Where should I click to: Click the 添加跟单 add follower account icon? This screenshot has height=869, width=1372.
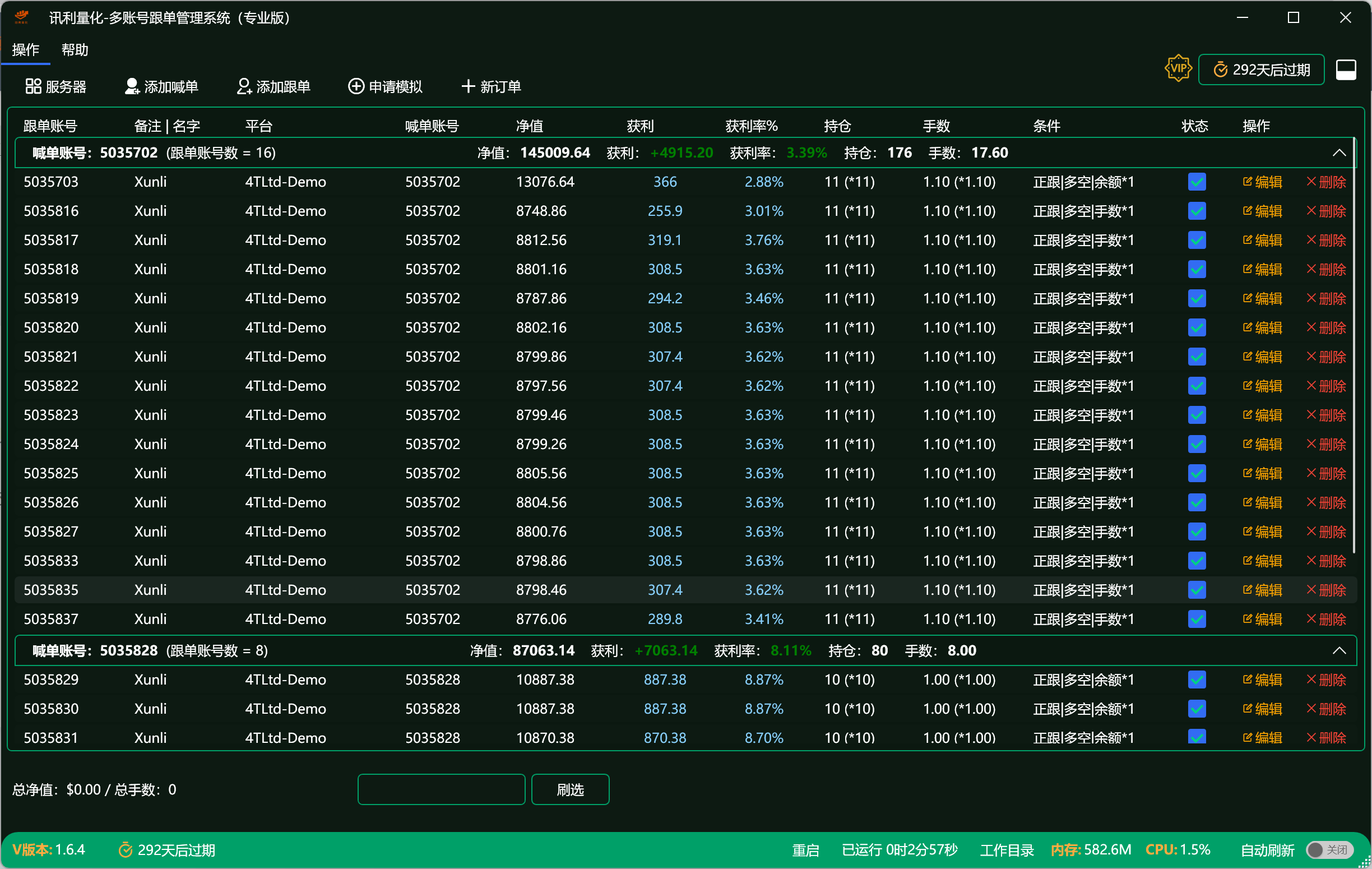[244, 86]
